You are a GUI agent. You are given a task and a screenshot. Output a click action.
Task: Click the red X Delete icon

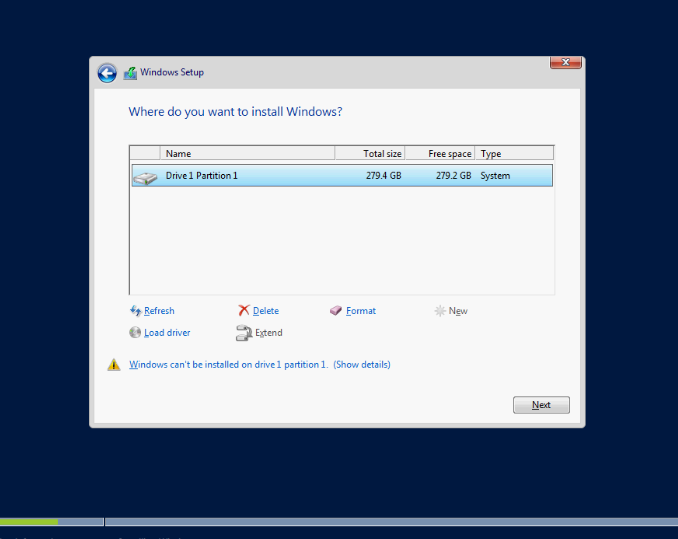[x=244, y=310]
